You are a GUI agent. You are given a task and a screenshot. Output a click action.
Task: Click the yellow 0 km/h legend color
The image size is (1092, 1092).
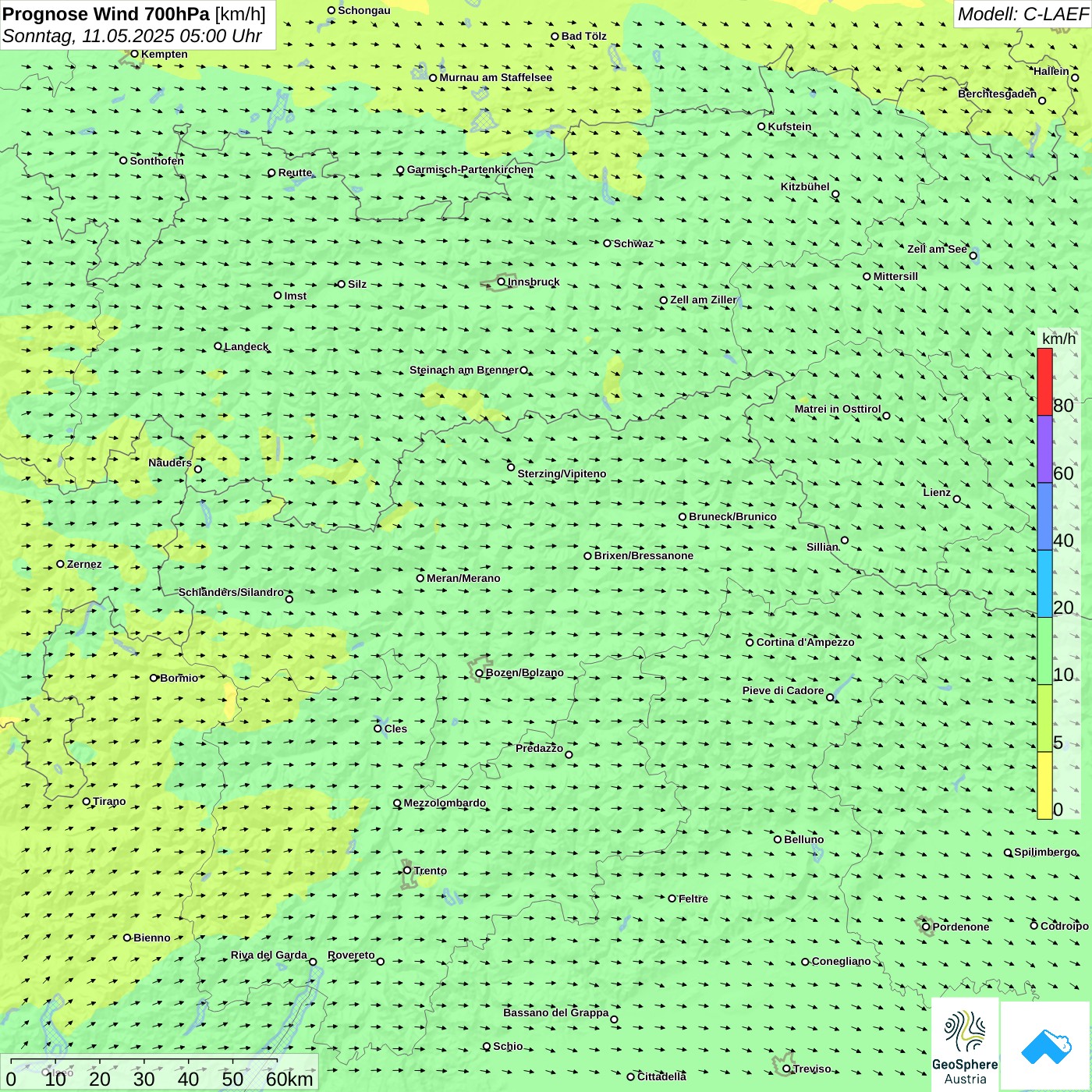[1044, 785]
